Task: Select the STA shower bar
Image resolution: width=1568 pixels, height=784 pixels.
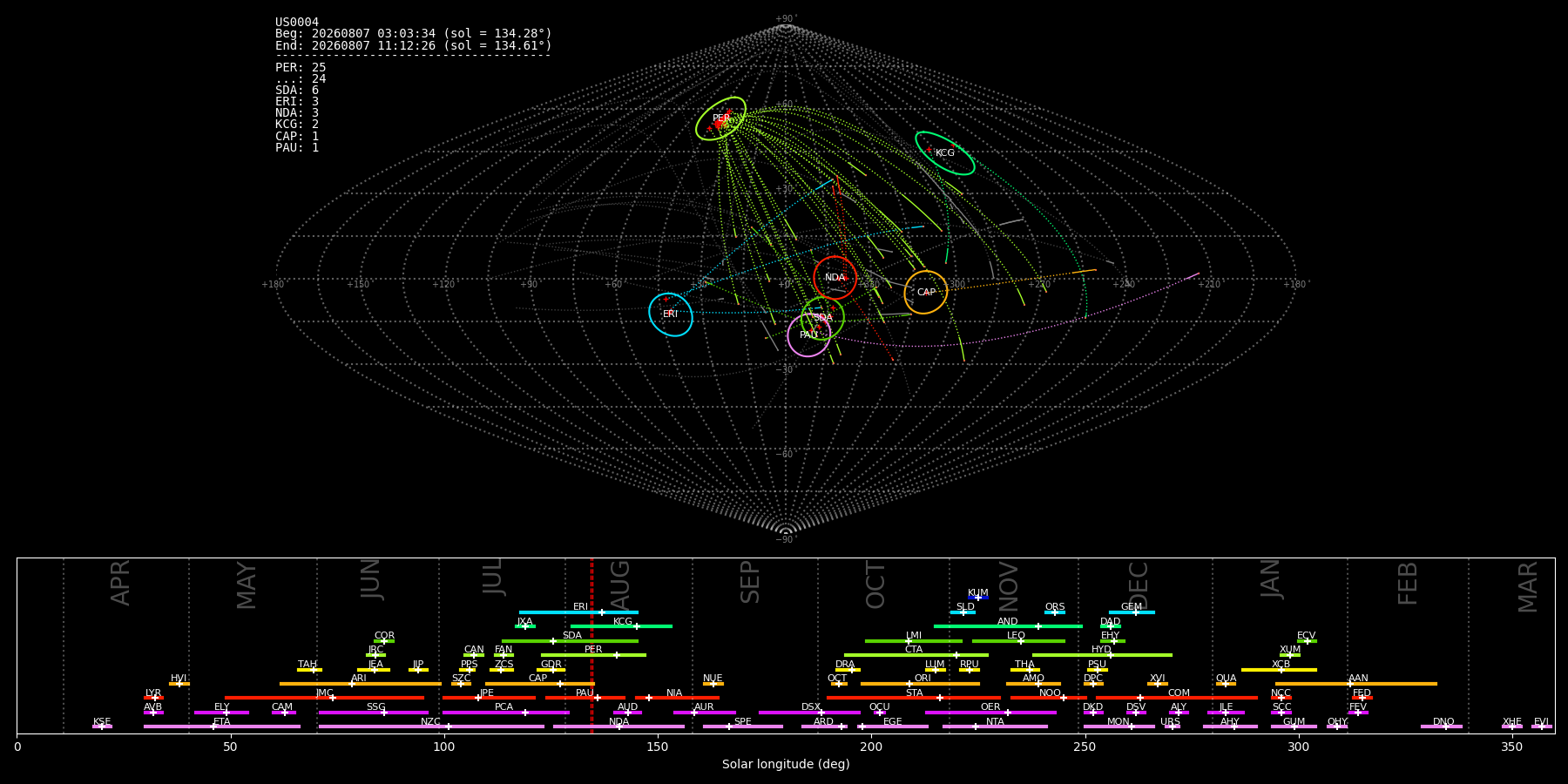Action: click(x=914, y=698)
